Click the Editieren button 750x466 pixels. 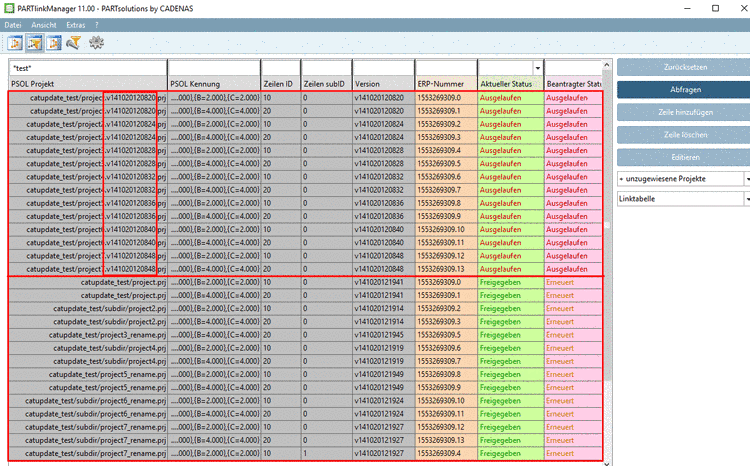[x=685, y=157]
